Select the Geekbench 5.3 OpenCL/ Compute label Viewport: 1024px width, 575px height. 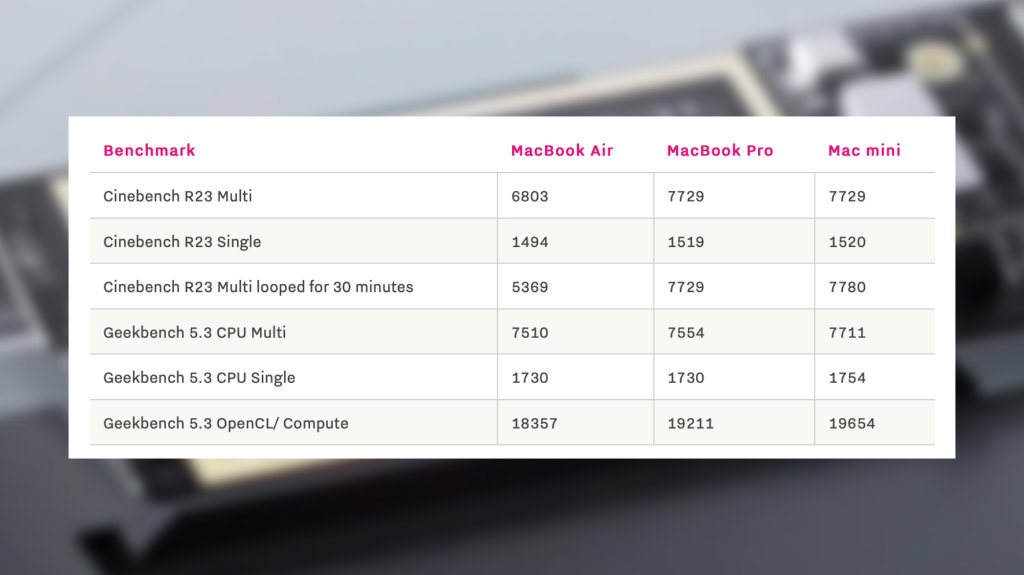click(226, 423)
